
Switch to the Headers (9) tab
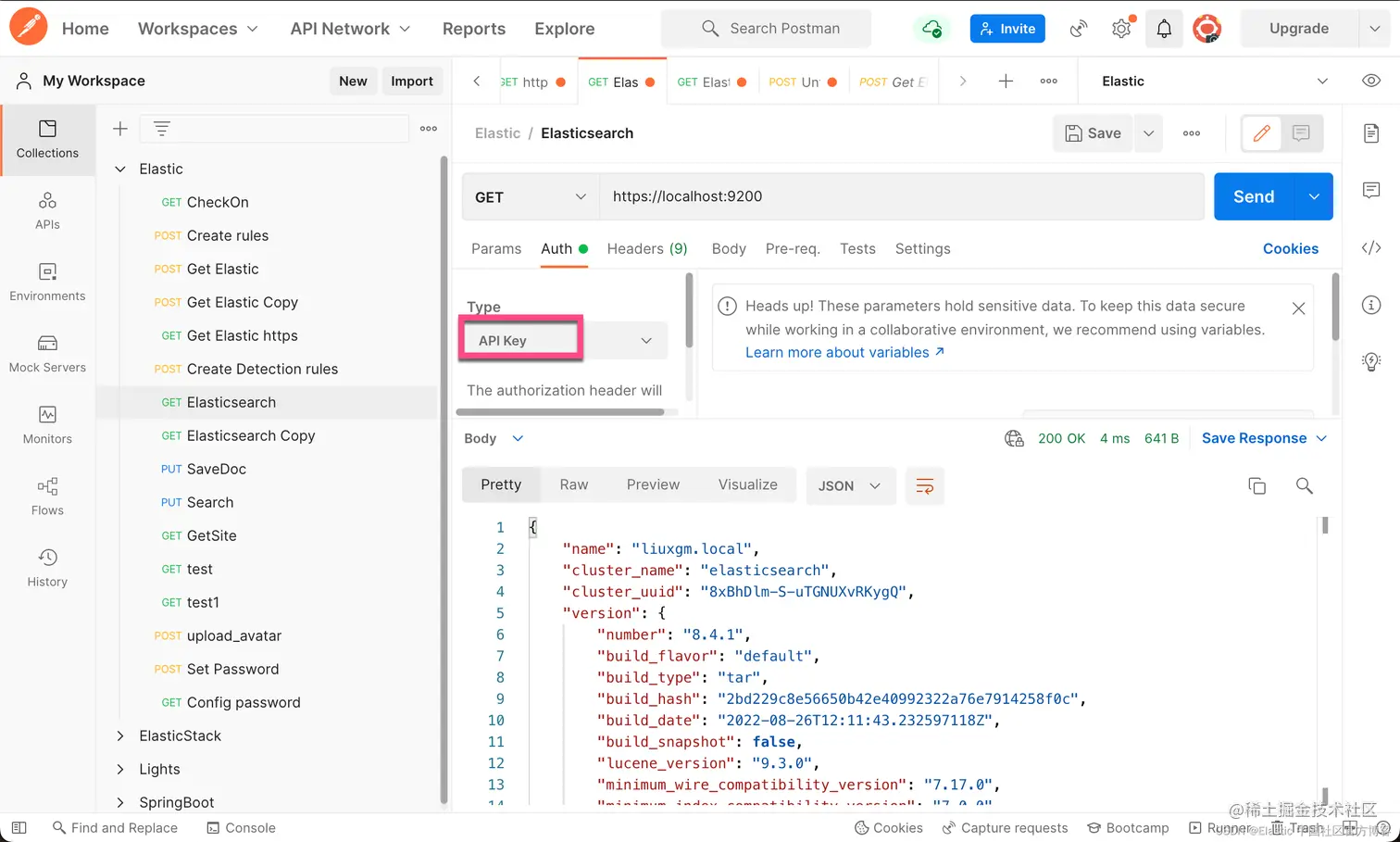(x=647, y=248)
